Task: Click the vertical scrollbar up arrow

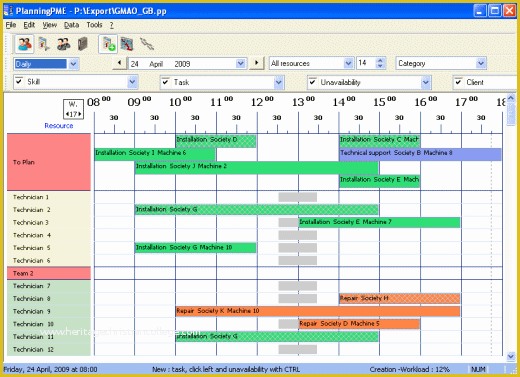Action: pos(511,98)
